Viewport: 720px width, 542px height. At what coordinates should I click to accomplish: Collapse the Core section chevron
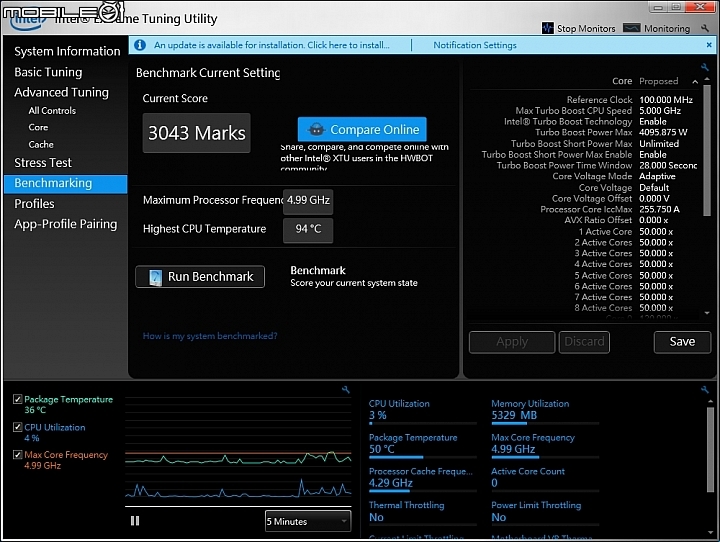(x=695, y=82)
